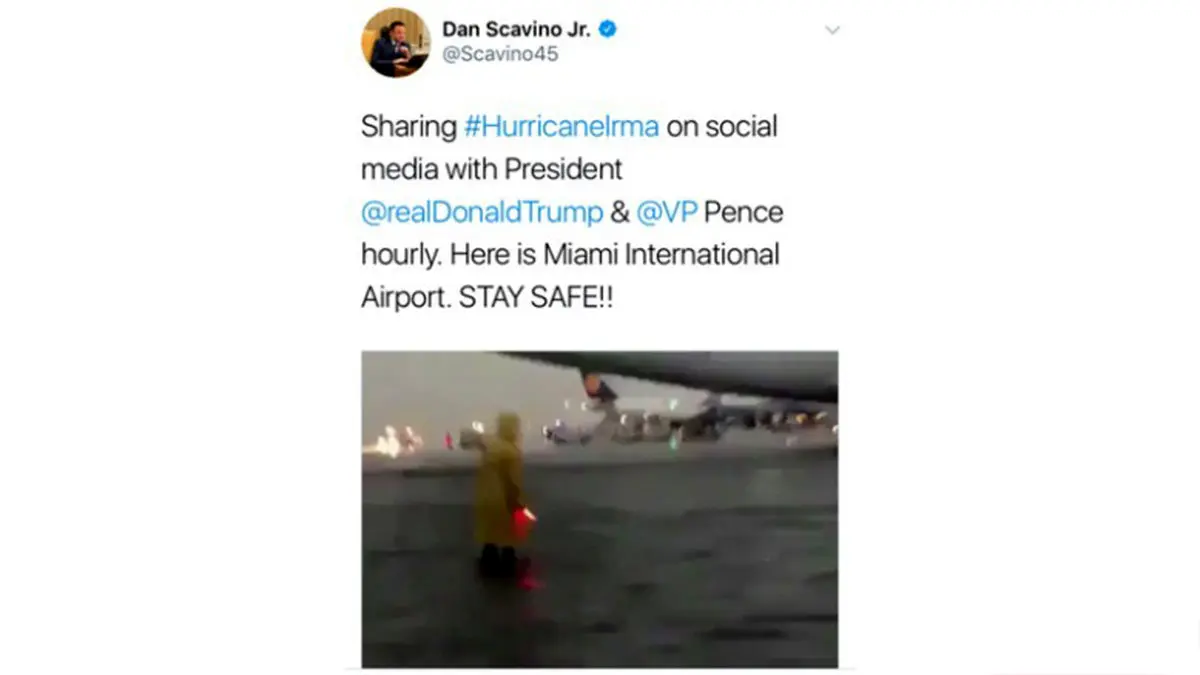The image size is (1200, 675).
Task: Click the word Sharing in tweet
Action: pyautogui.click(x=409, y=128)
